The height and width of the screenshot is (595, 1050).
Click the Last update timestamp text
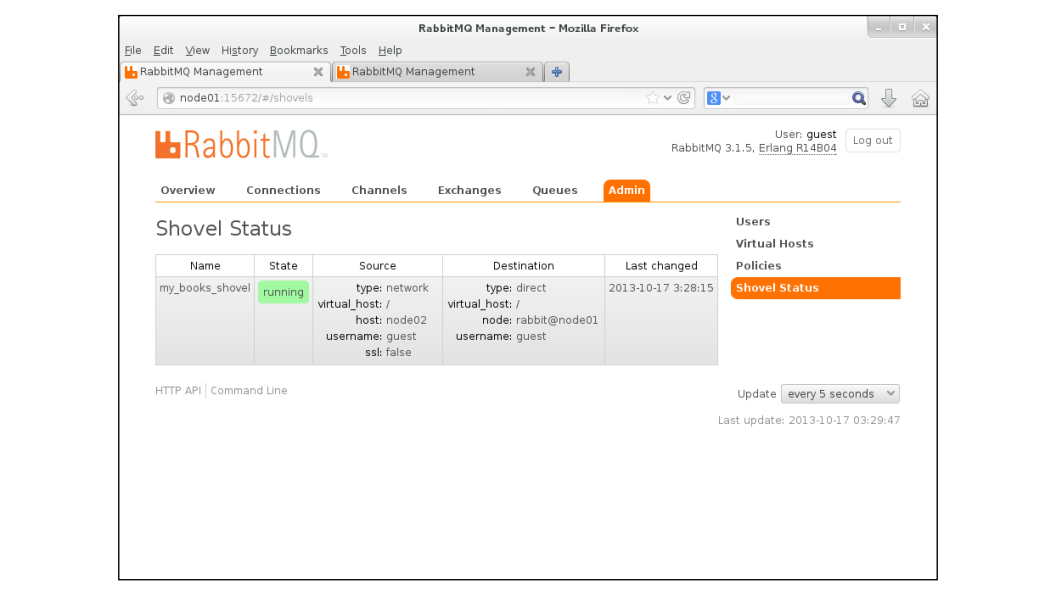click(809, 420)
